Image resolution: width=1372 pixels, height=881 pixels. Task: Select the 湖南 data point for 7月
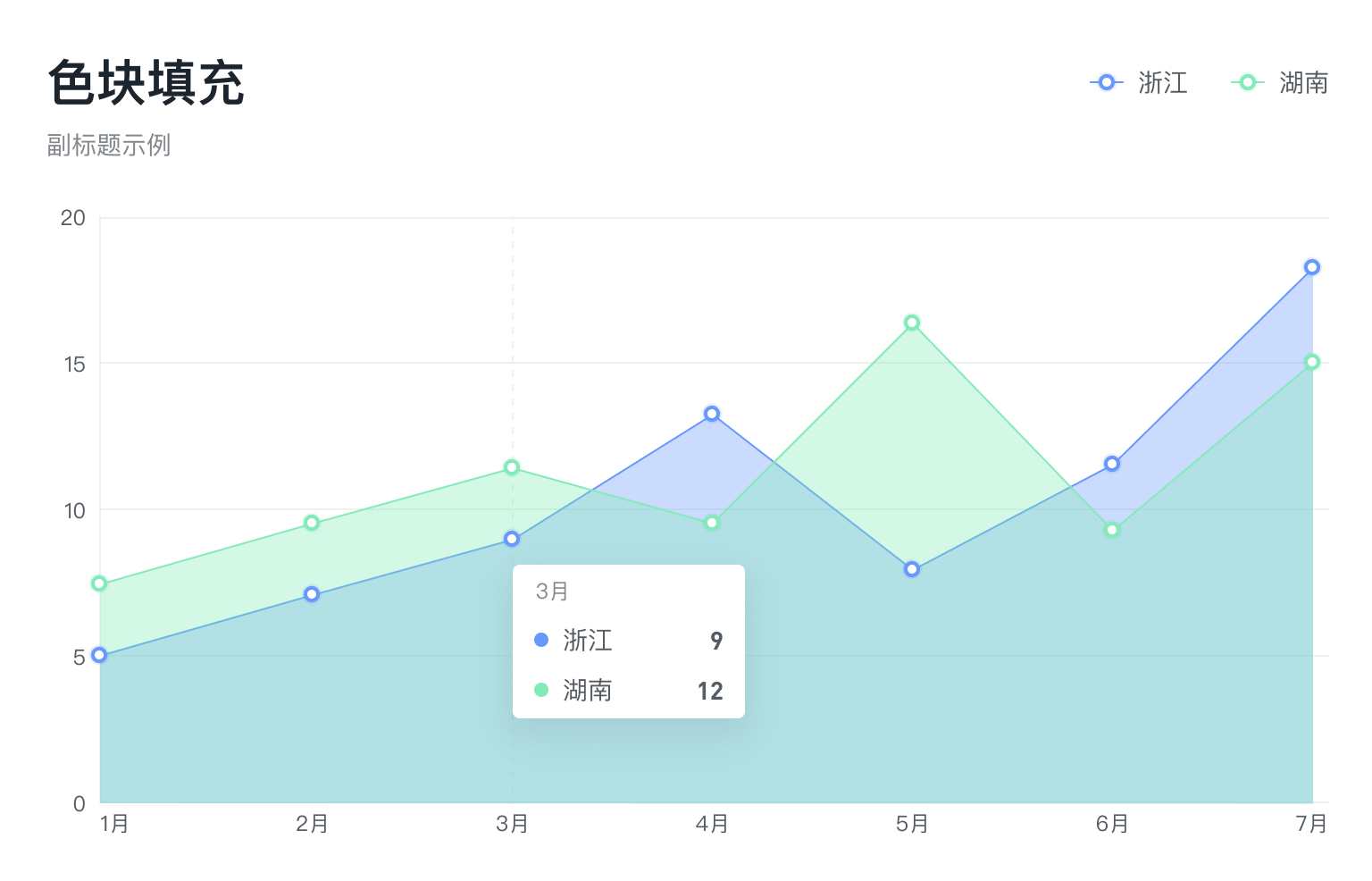point(1312,362)
